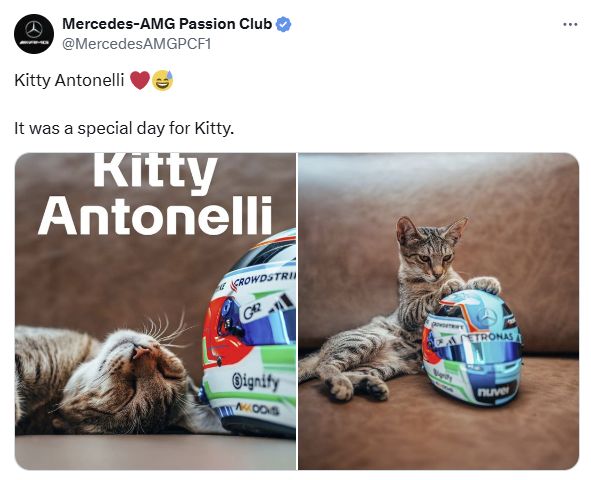Click the red heart emoji
Screen dimensions: 591x480
pos(140,80)
